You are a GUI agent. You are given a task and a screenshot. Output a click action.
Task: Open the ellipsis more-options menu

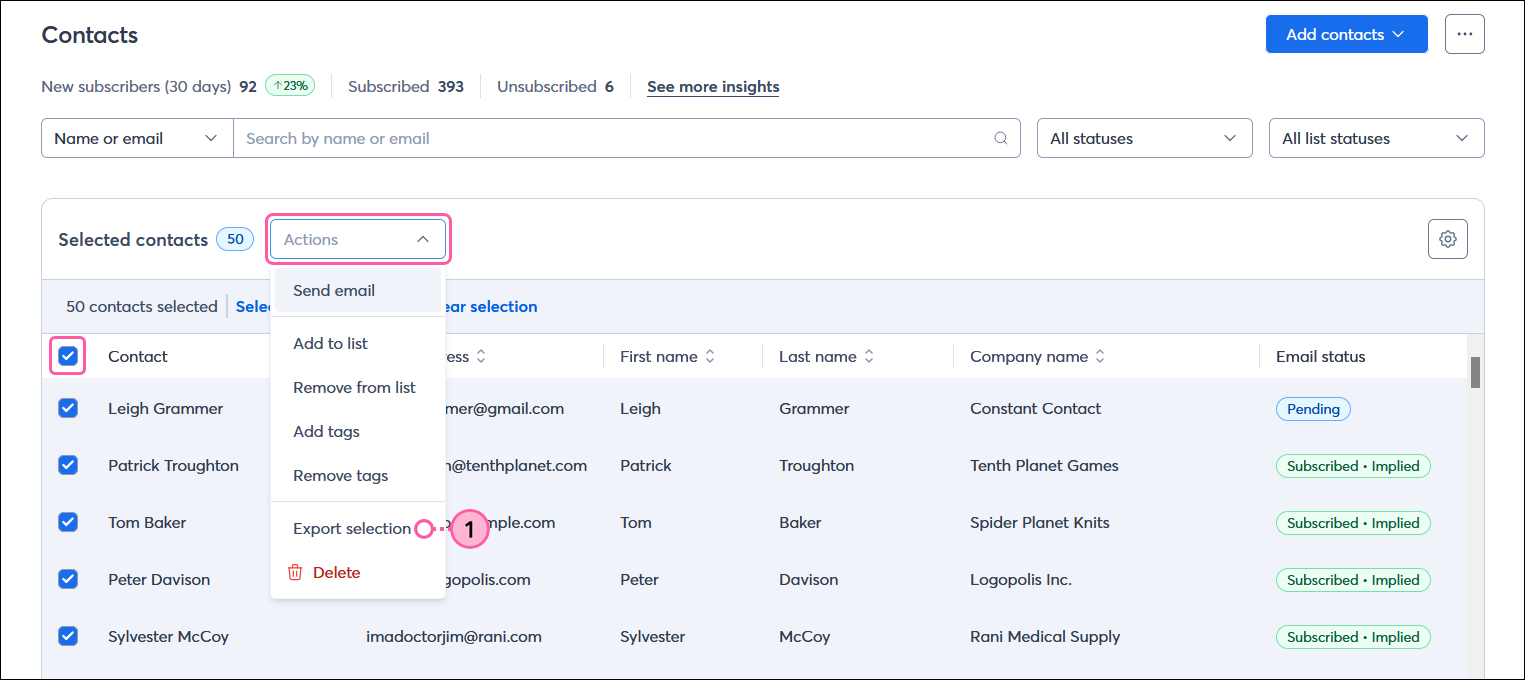[x=1464, y=33]
